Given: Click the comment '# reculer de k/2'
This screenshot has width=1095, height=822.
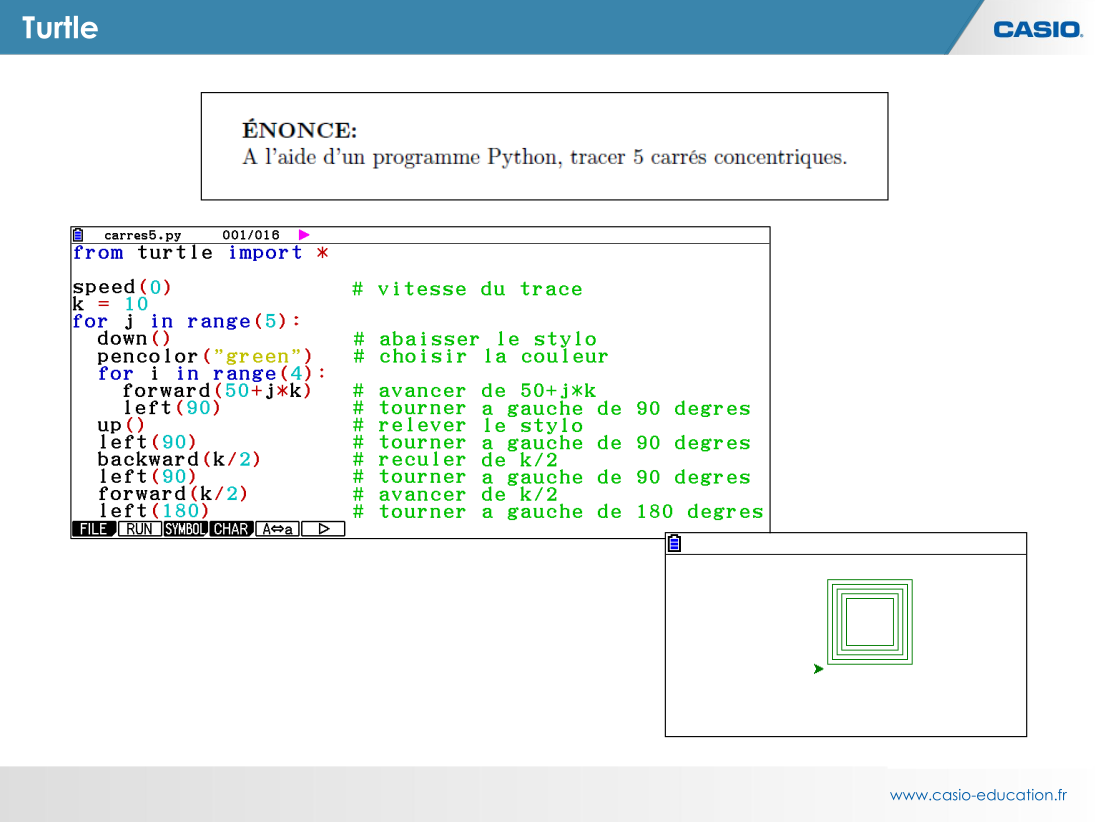Looking at the screenshot, I should [x=455, y=460].
